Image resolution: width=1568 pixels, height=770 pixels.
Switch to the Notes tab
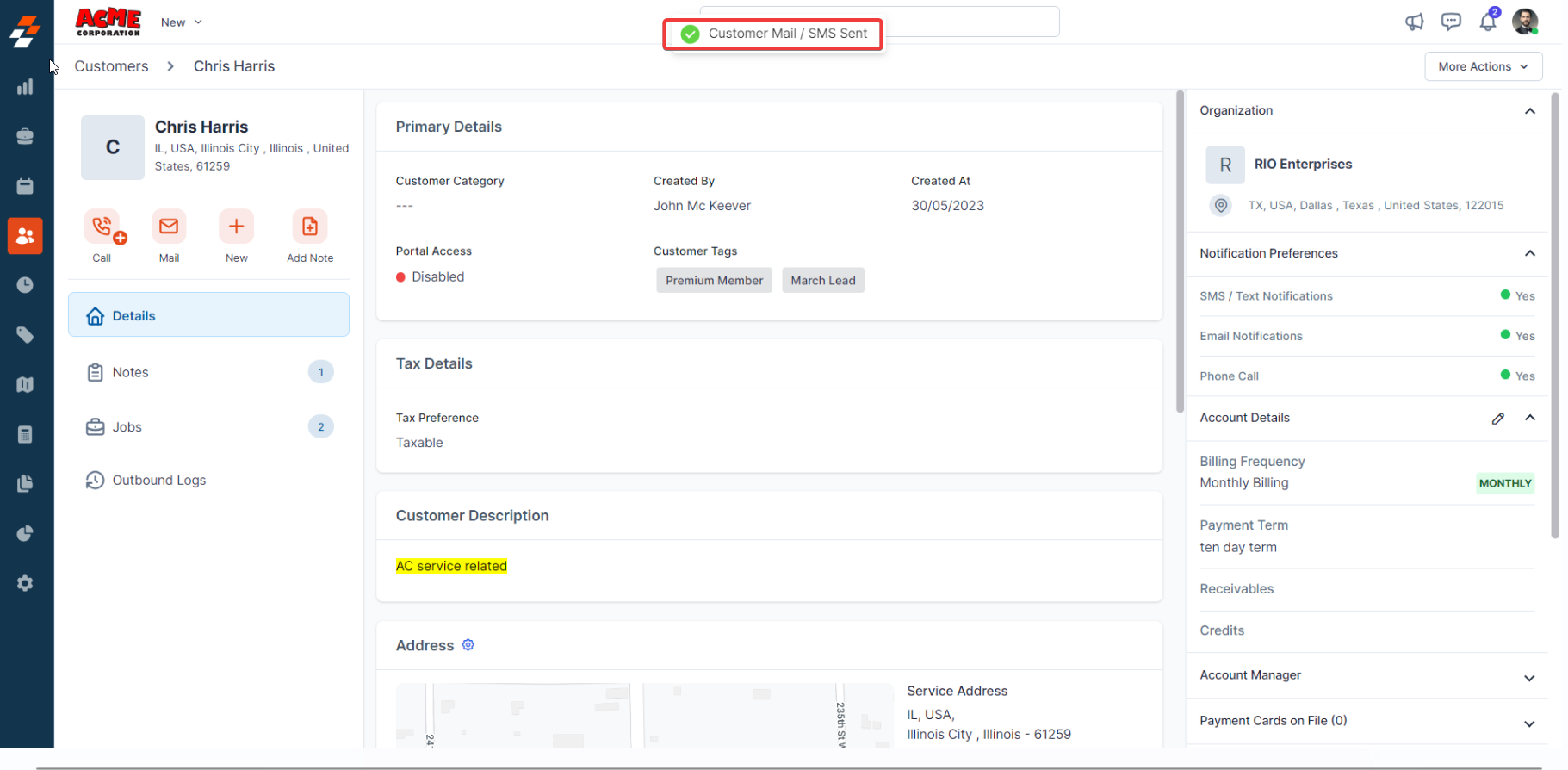click(x=131, y=372)
